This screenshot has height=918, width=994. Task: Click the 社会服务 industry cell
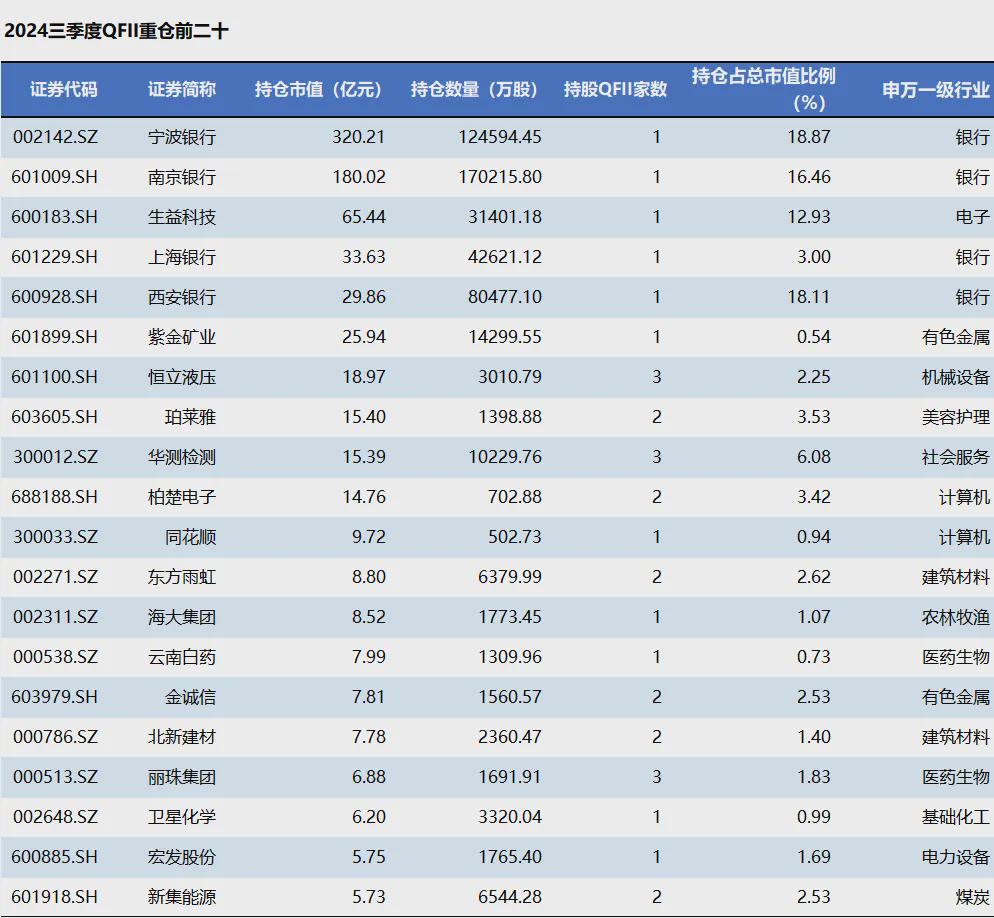click(x=955, y=456)
